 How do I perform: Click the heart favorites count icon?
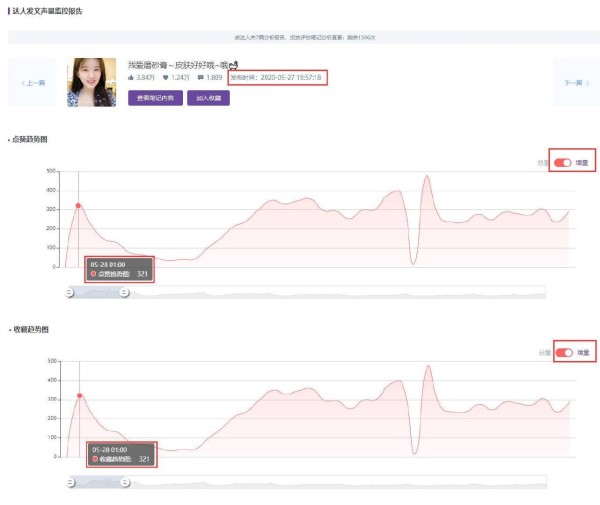pyautogui.click(x=167, y=78)
